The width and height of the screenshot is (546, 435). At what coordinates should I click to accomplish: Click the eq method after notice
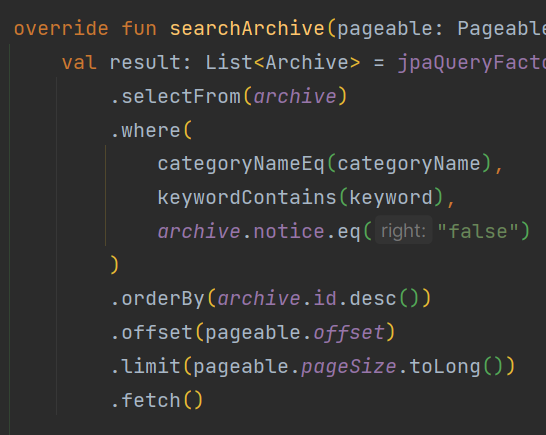coord(349,232)
